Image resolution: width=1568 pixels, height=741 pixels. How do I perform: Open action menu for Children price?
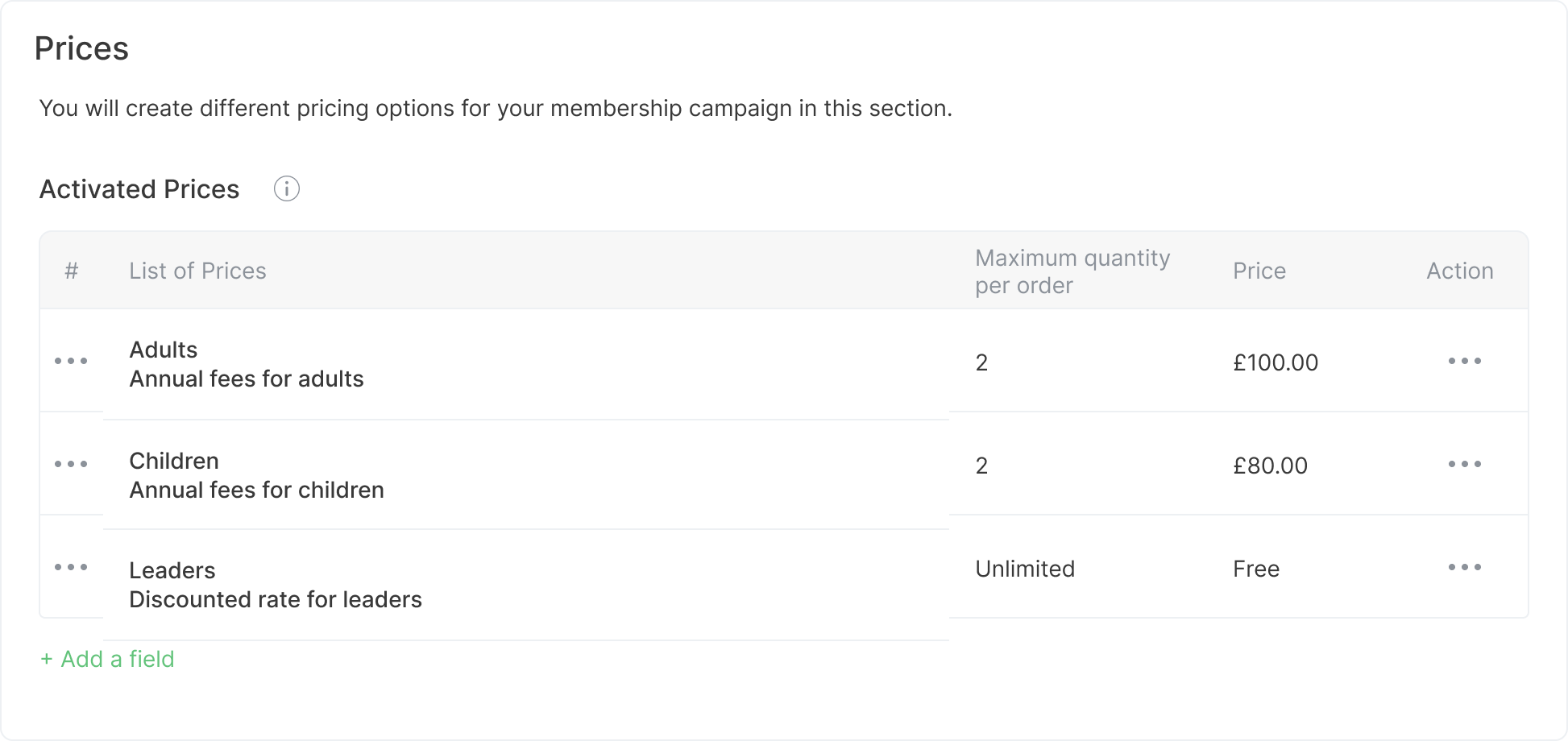tap(1464, 464)
